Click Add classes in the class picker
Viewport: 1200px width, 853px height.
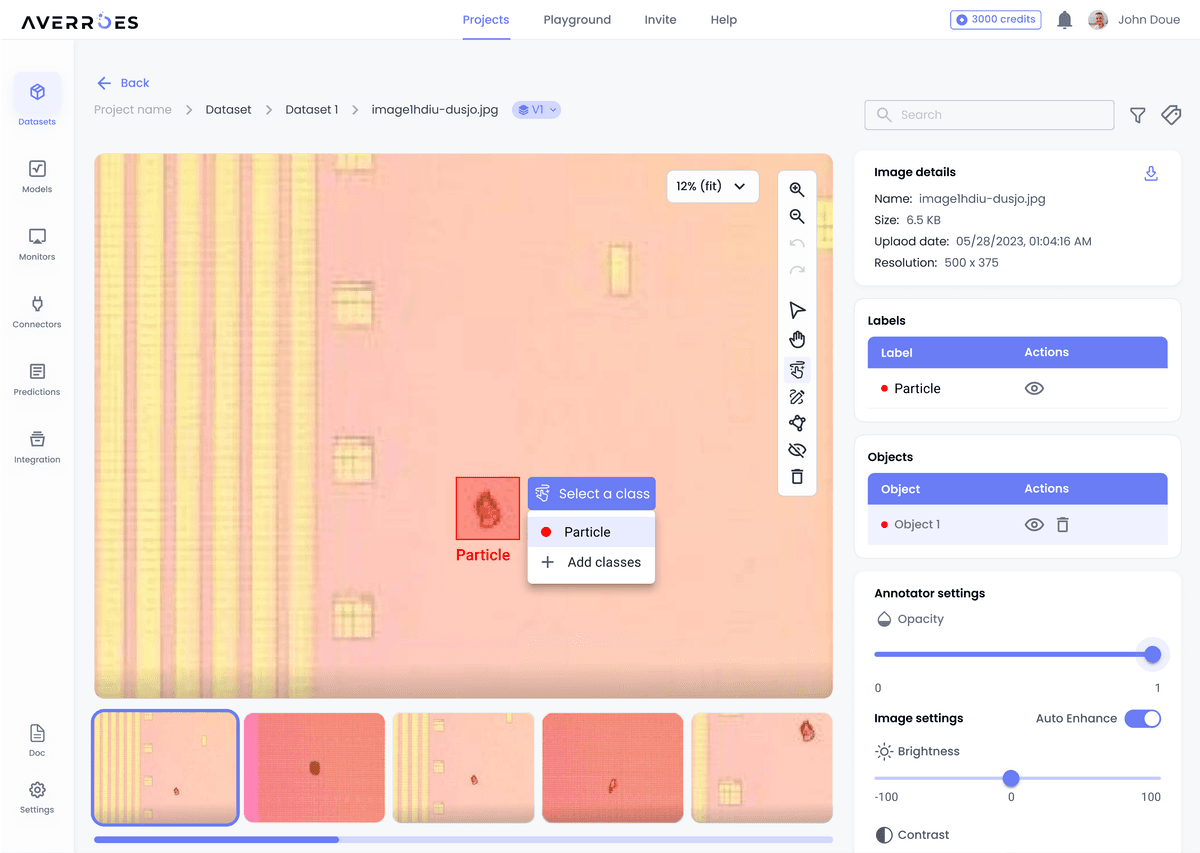591,562
